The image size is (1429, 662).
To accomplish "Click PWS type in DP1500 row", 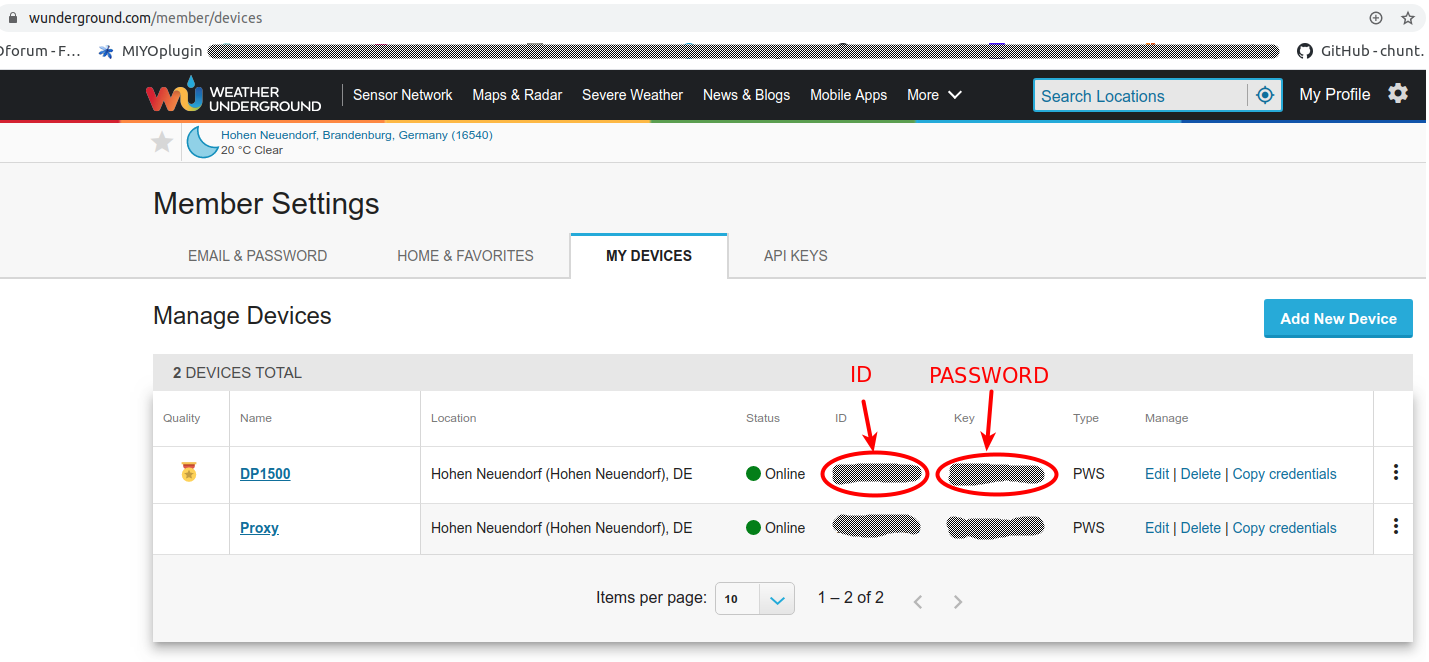I will tap(1089, 474).
